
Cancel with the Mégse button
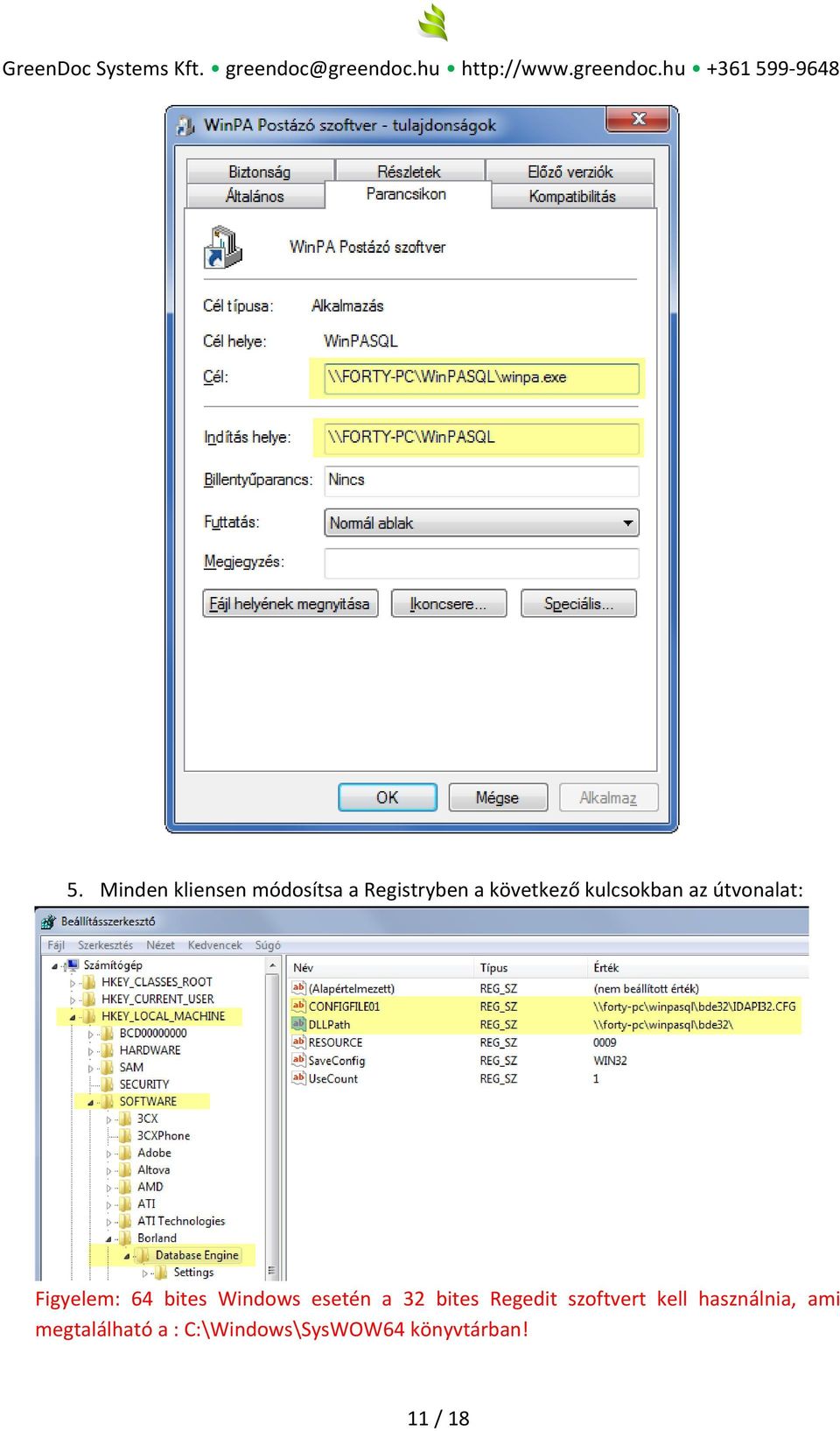(x=498, y=797)
